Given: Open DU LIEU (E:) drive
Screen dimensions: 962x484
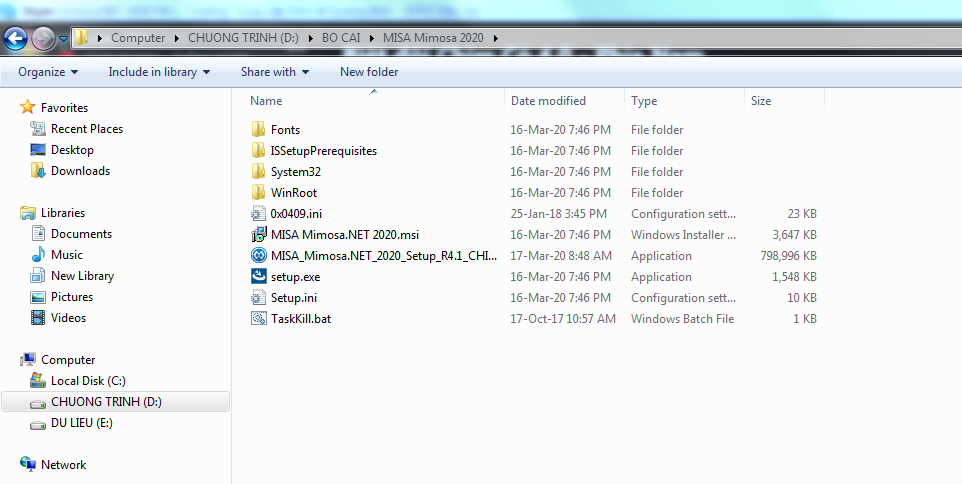Looking at the screenshot, I should point(82,423).
